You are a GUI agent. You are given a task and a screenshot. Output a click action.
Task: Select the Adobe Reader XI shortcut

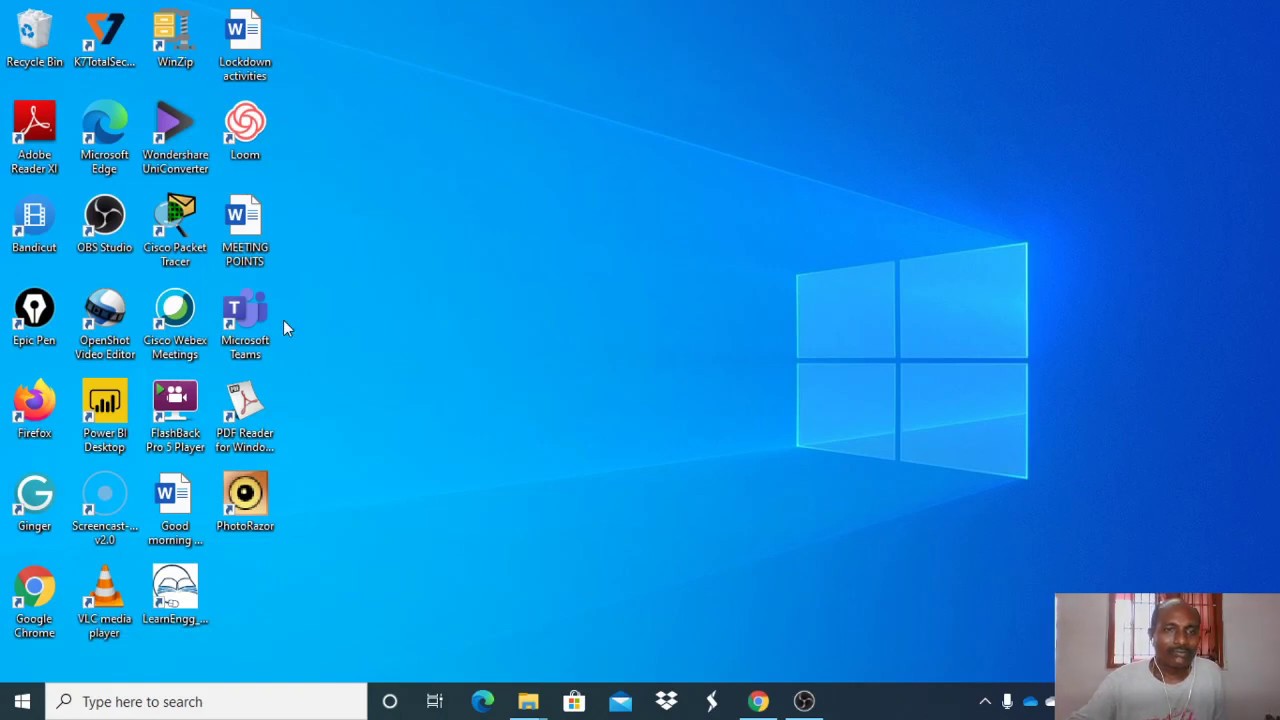pyautogui.click(x=34, y=139)
